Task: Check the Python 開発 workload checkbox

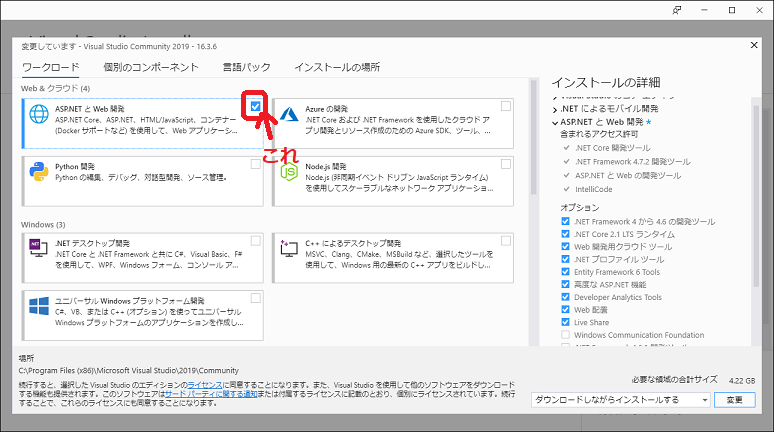Action: [x=255, y=164]
